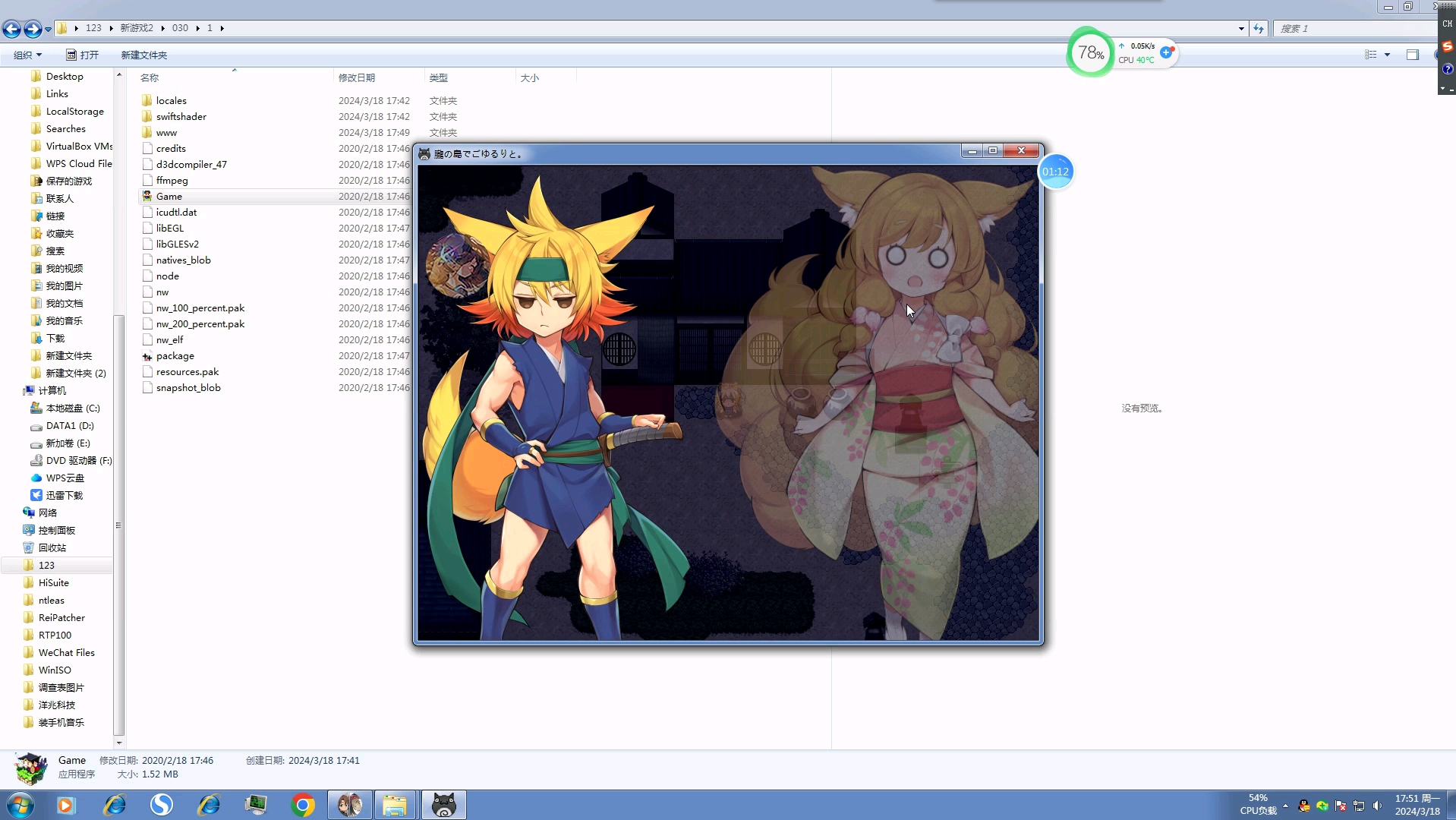Open the address bar history dropdown
The width and height of the screenshot is (1456, 820).
point(1241,29)
